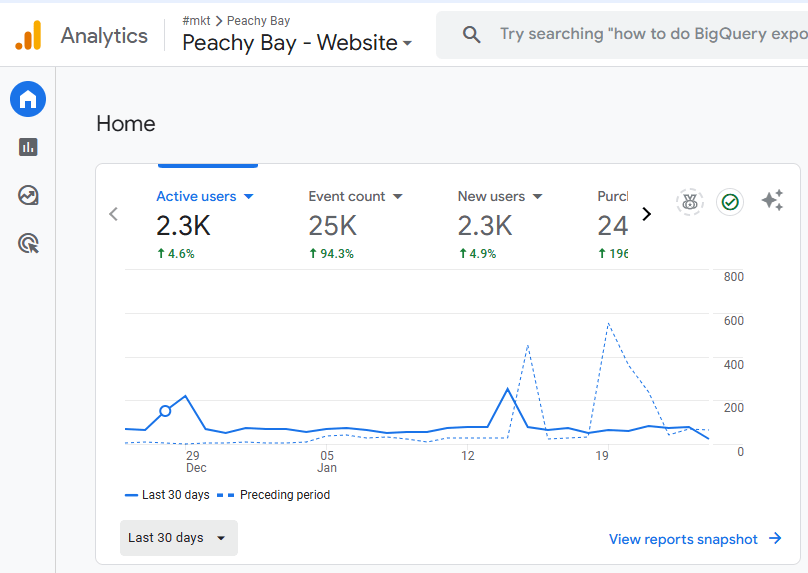Image resolution: width=808 pixels, height=573 pixels.
Task: Open the Peachy Bay - Website property selector
Action: (297, 43)
